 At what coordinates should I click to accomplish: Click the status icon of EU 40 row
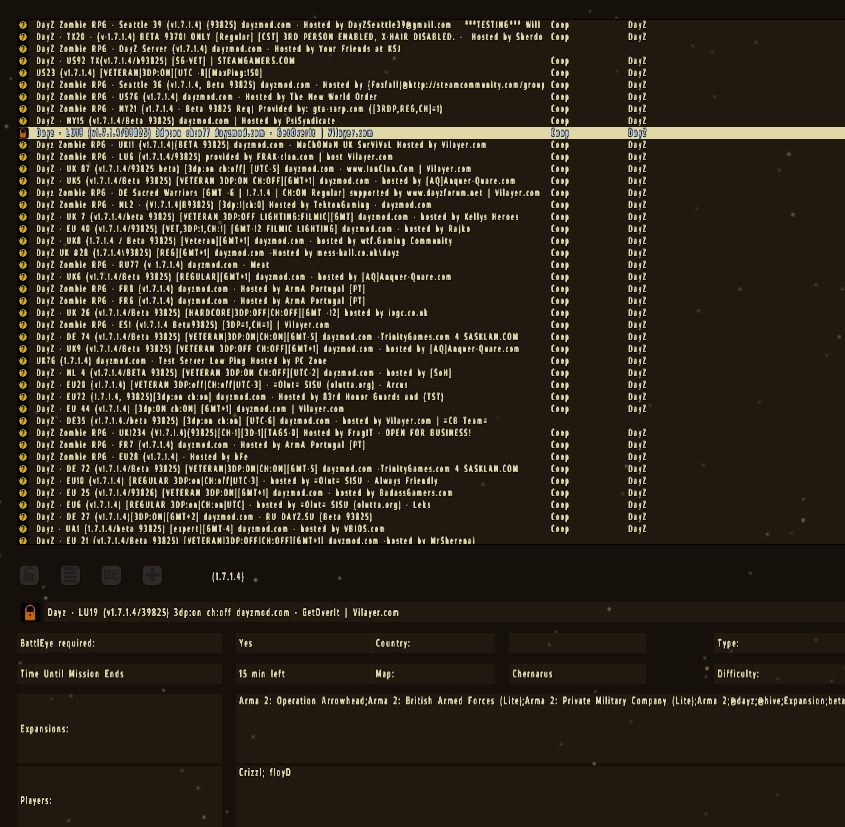(x=23, y=229)
